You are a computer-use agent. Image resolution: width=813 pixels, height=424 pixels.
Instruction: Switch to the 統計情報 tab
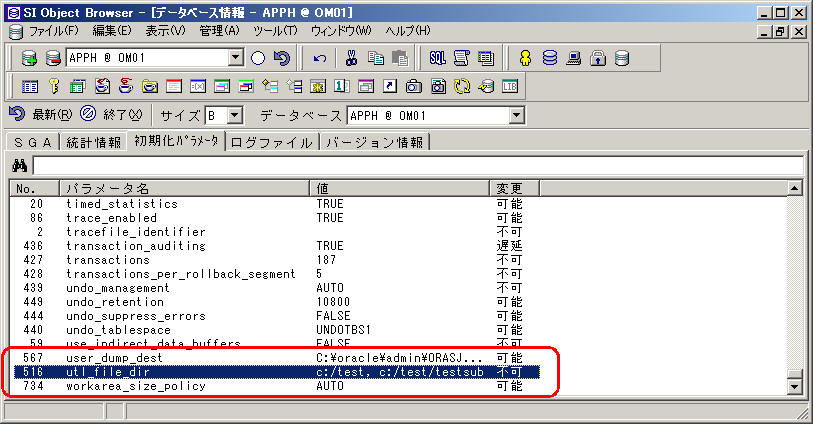pyautogui.click(x=95, y=142)
